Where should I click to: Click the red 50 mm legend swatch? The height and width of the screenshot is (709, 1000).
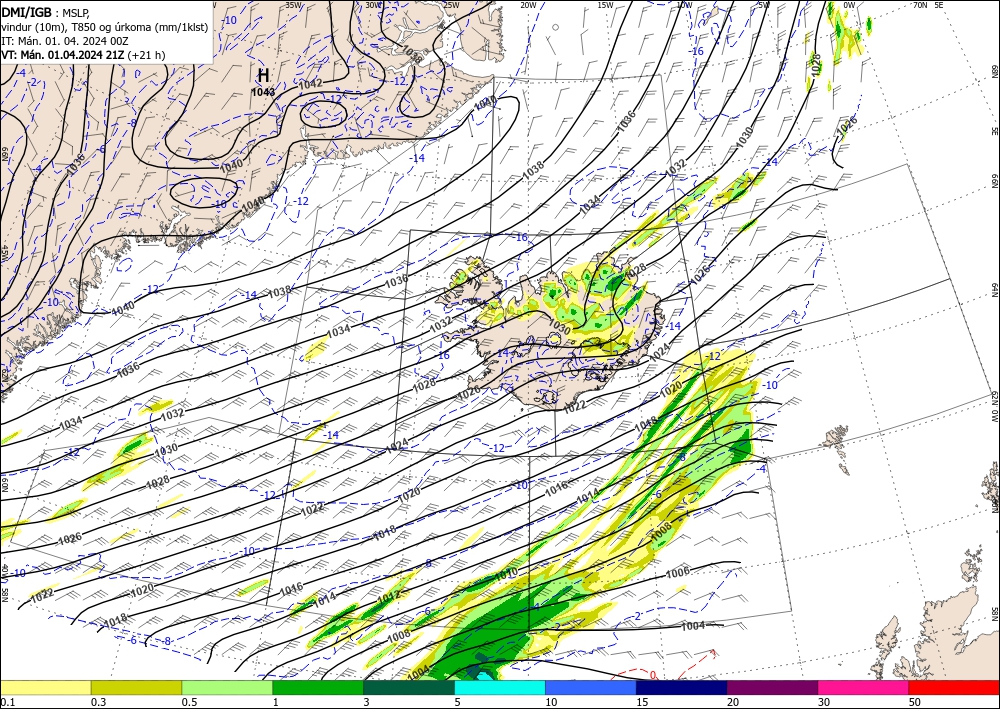954,687
